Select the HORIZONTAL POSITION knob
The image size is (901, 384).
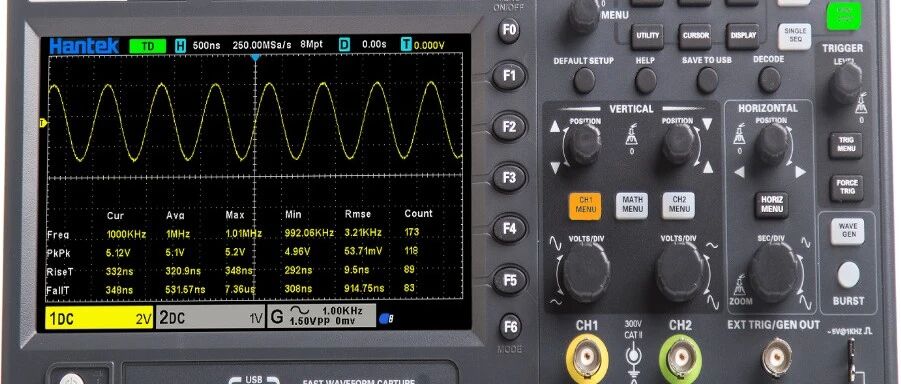tap(772, 144)
